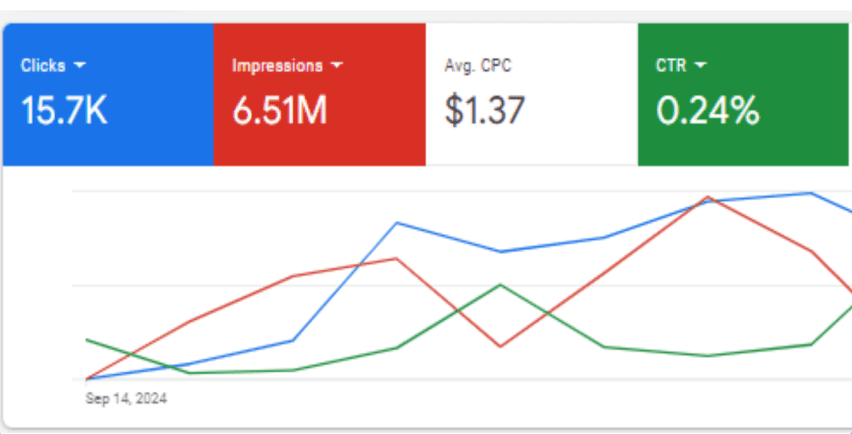Image resolution: width=852 pixels, height=434 pixels.
Task: Click the blue line's highest point near right edge
Action: (810, 193)
